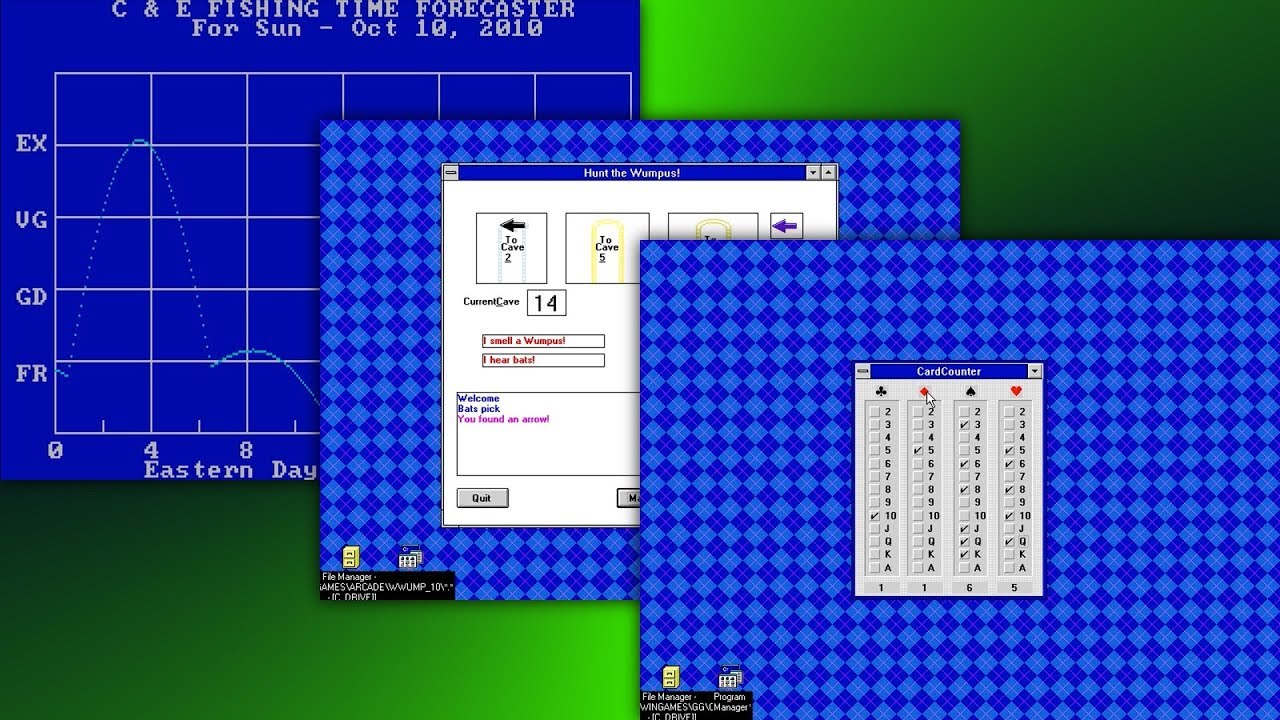Check the Ace of hearts box
The width and height of the screenshot is (1280, 720).
tap(1009, 568)
